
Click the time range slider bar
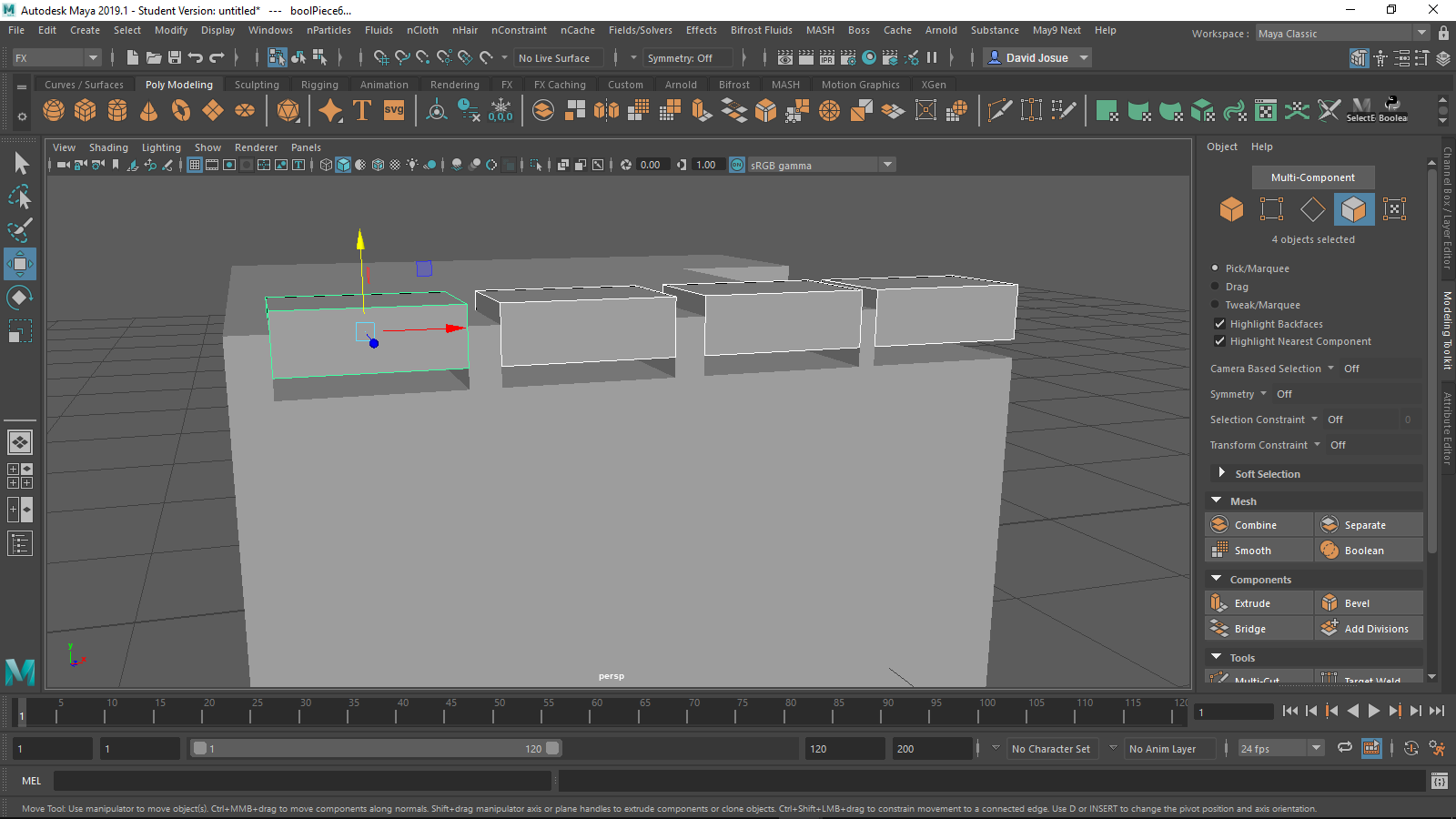point(375,748)
